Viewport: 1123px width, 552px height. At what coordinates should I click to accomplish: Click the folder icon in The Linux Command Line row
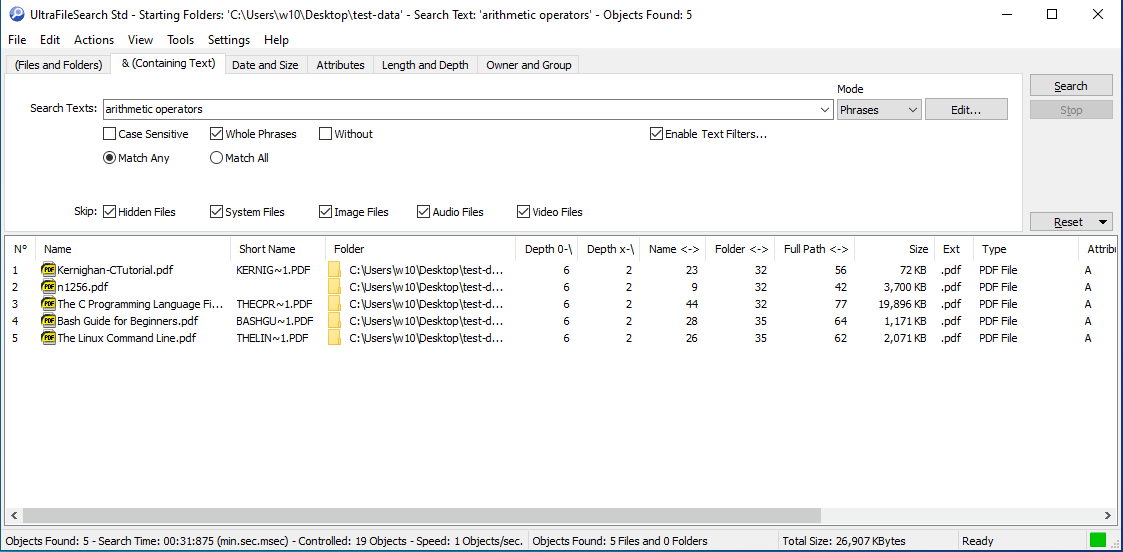[334, 338]
